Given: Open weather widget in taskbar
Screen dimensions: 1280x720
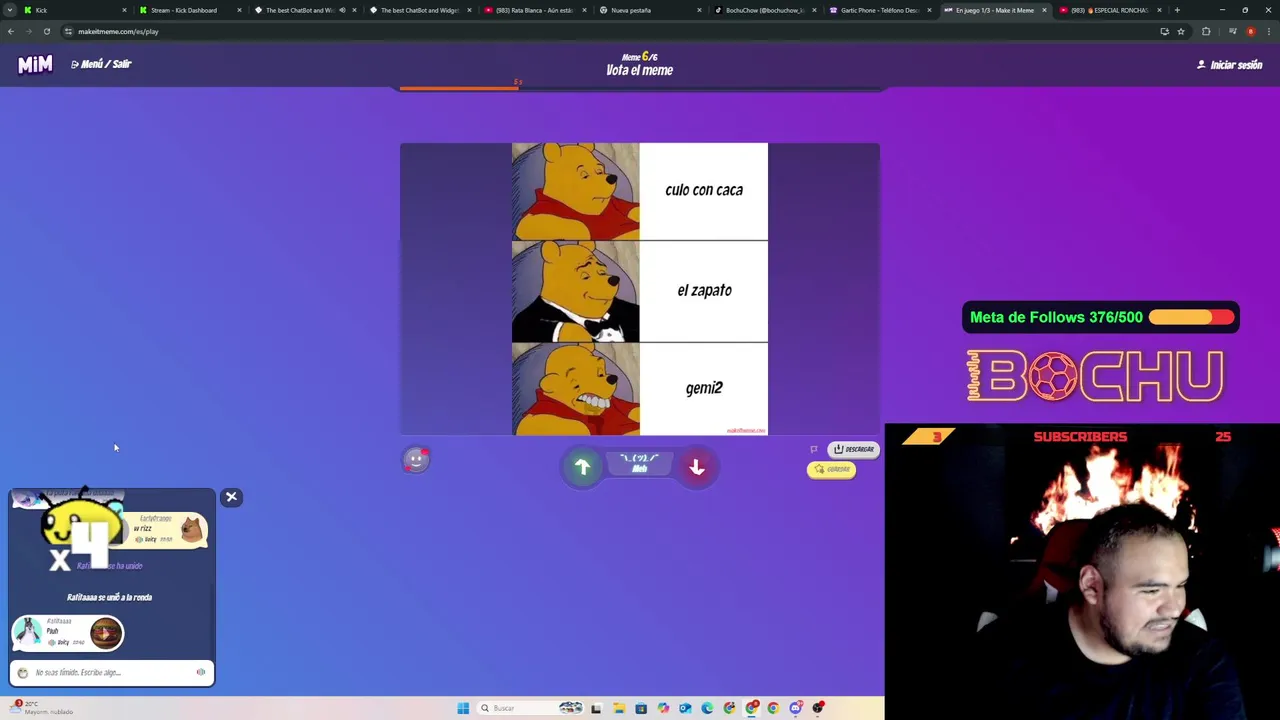Looking at the screenshot, I should click(40, 707).
